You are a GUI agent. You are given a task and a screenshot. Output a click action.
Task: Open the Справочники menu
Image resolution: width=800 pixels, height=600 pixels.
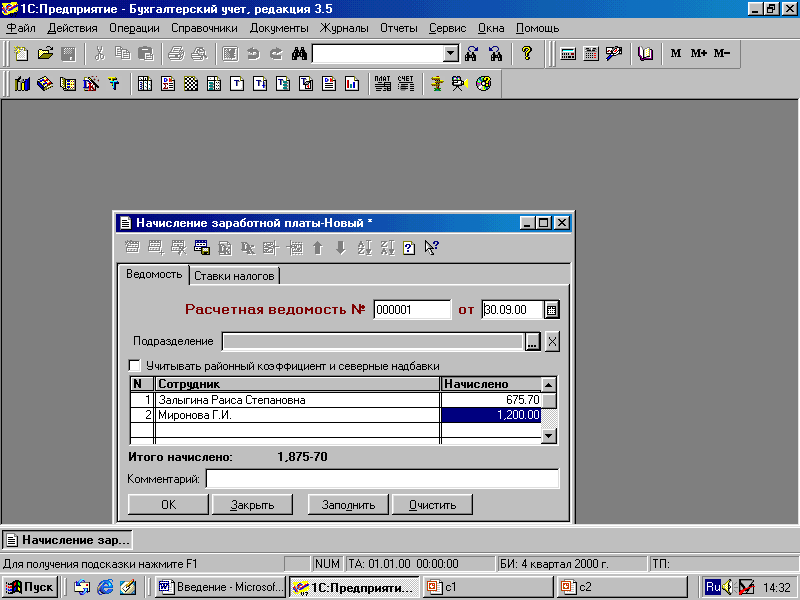(204, 28)
